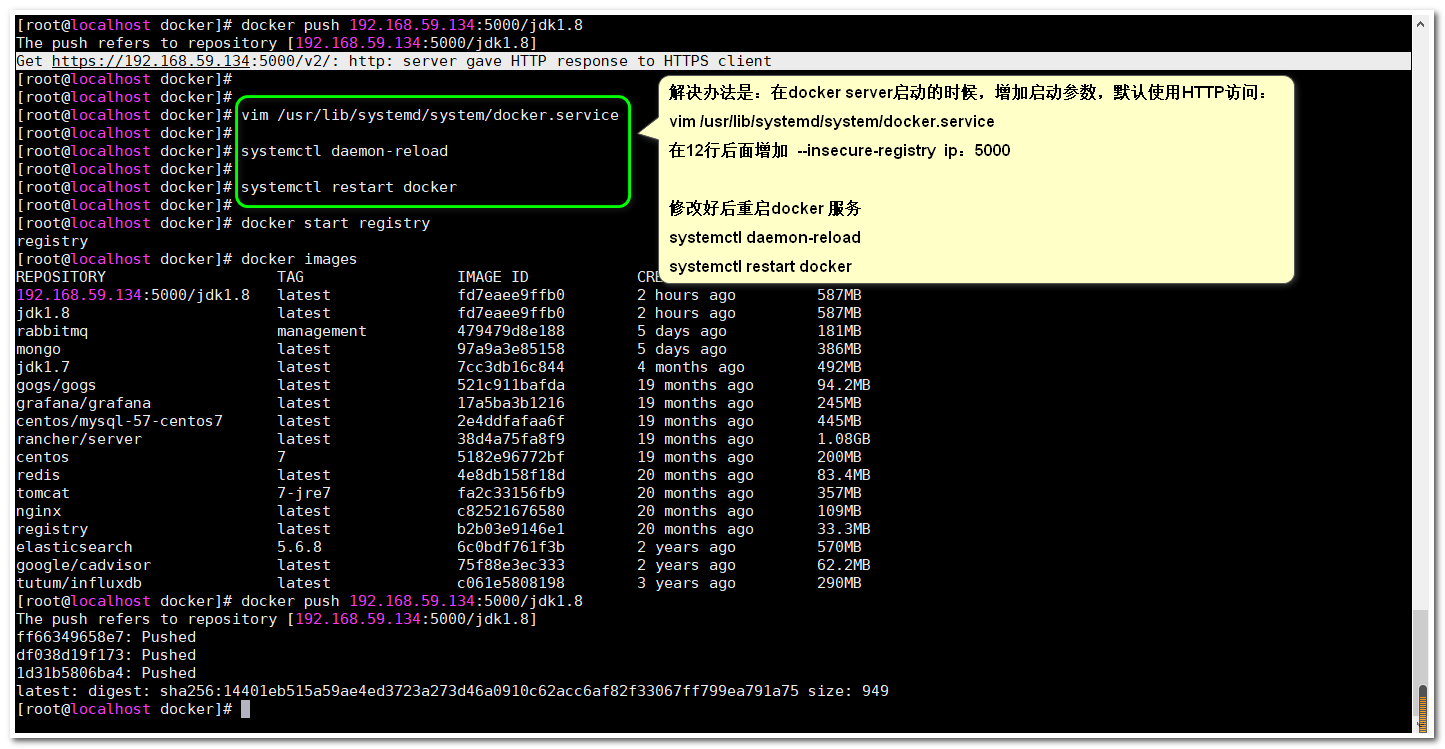
Task: Click the 'docker start registry' command
Action: tap(336, 223)
